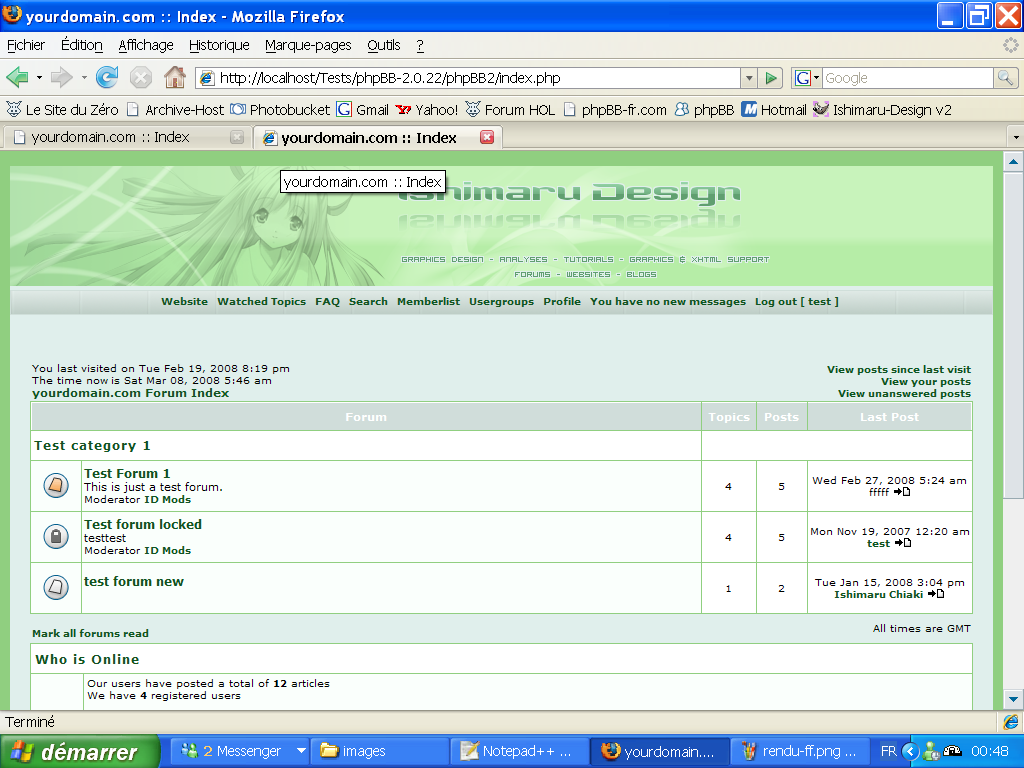Open the Fichier menu

coord(26,45)
